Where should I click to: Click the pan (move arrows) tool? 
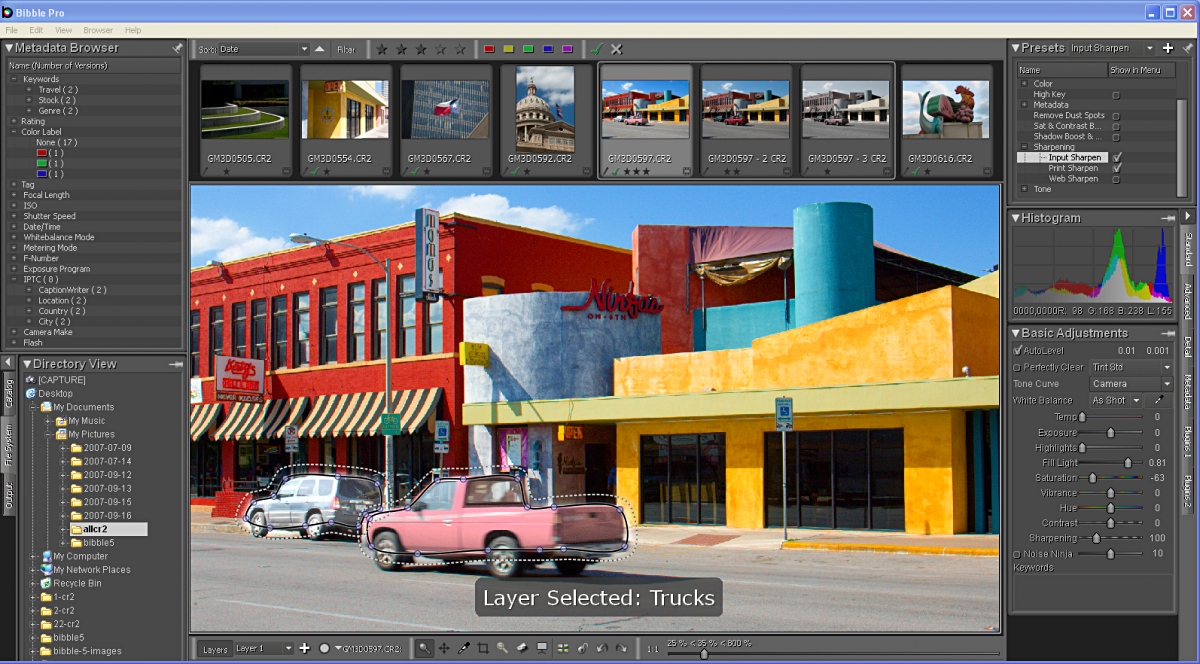(444, 648)
